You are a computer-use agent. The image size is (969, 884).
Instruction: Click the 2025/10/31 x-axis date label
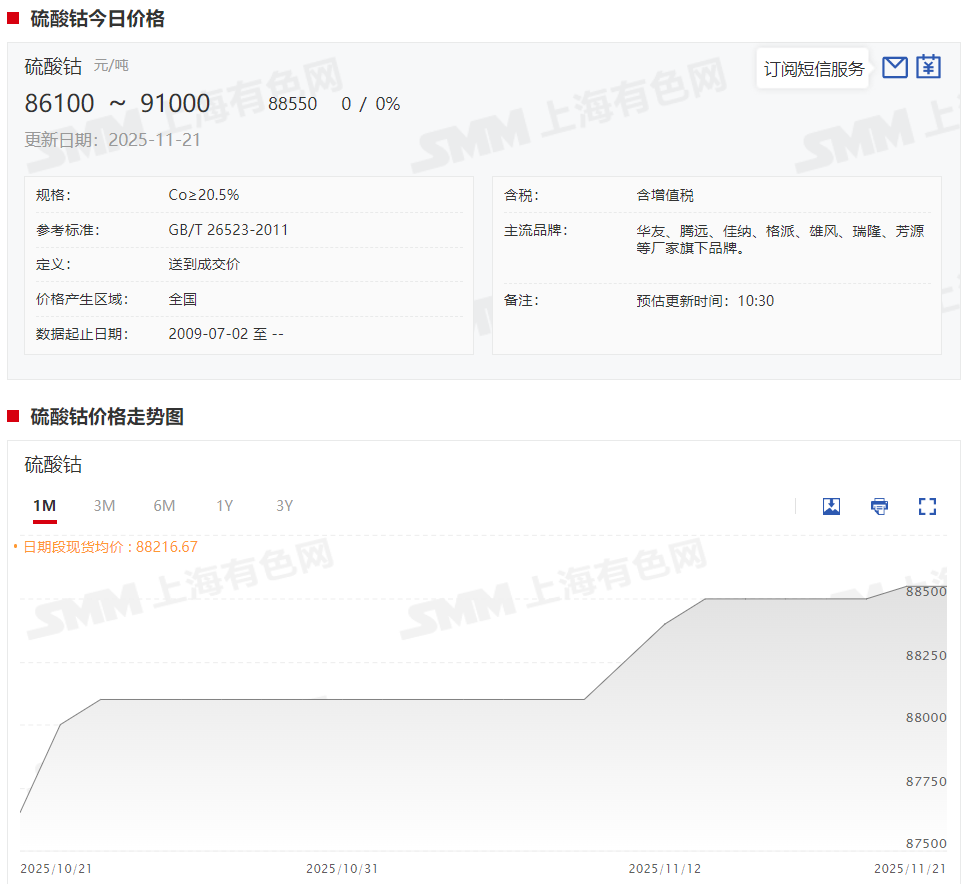[342, 869]
